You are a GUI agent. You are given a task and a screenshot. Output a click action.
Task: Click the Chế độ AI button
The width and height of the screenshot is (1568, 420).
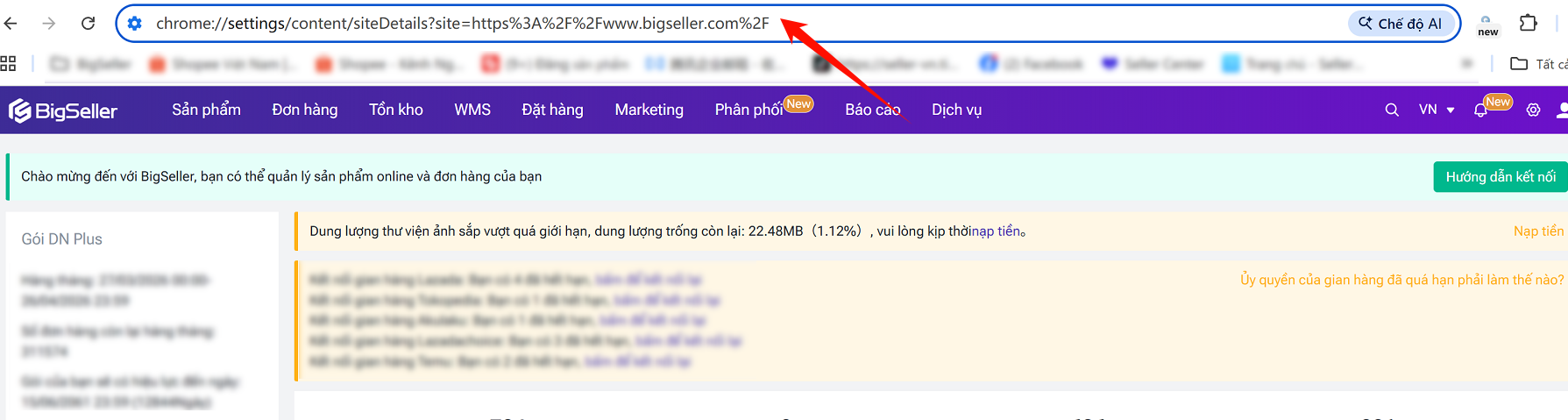[x=1400, y=24]
